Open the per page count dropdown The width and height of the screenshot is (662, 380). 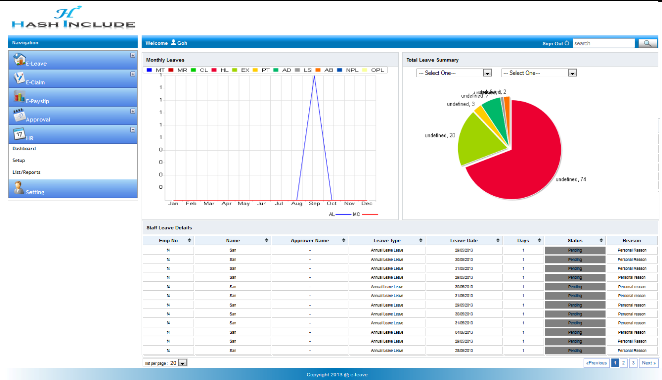pos(182,363)
